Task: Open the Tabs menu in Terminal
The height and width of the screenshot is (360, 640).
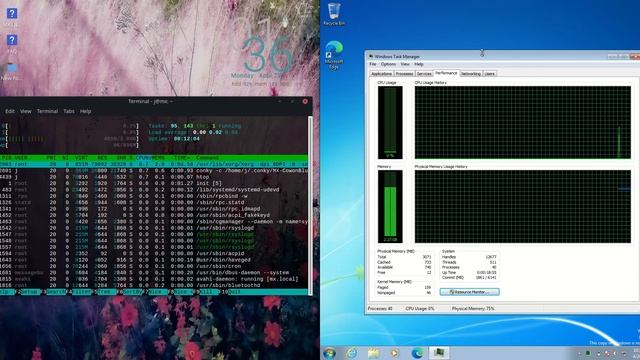Action: tap(69, 111)
